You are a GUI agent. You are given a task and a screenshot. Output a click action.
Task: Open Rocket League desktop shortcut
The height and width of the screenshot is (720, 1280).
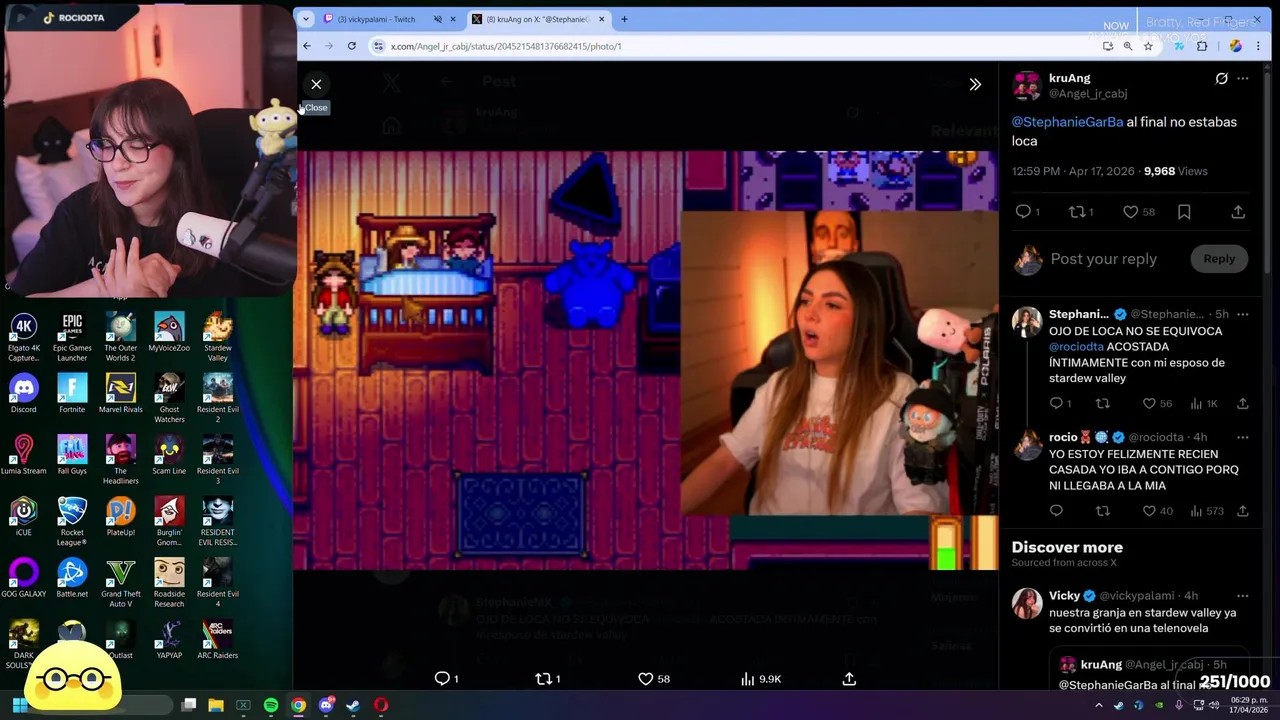point(72,521)
